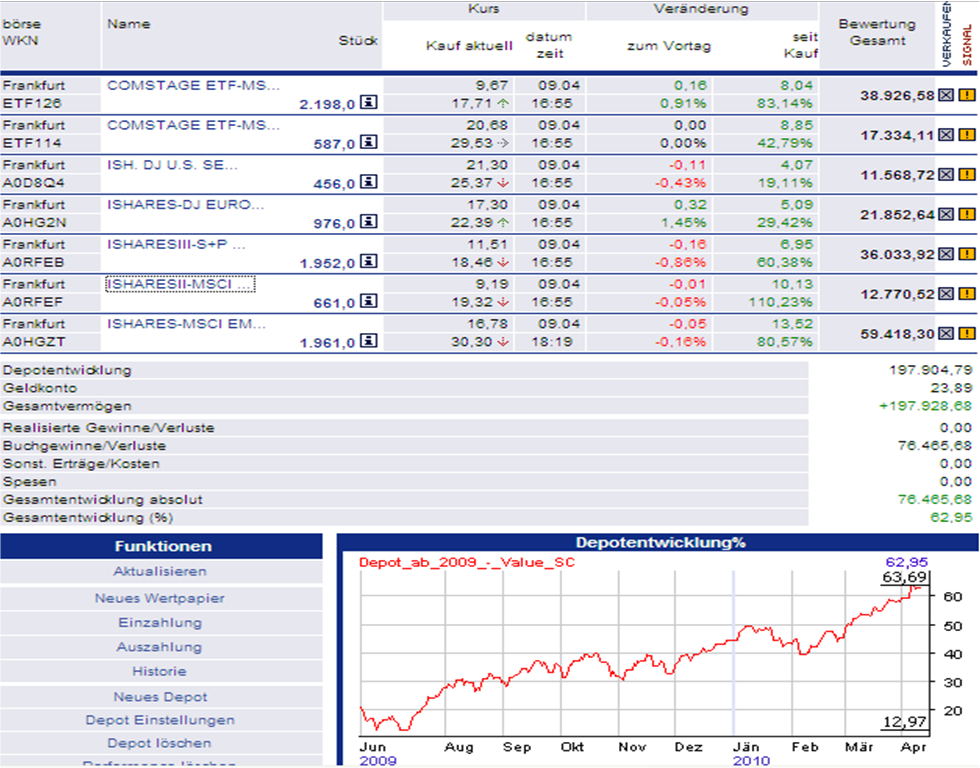Click Aktualisieren in Funktionen panel
This screenshot has height=768, width=980.
160,571
